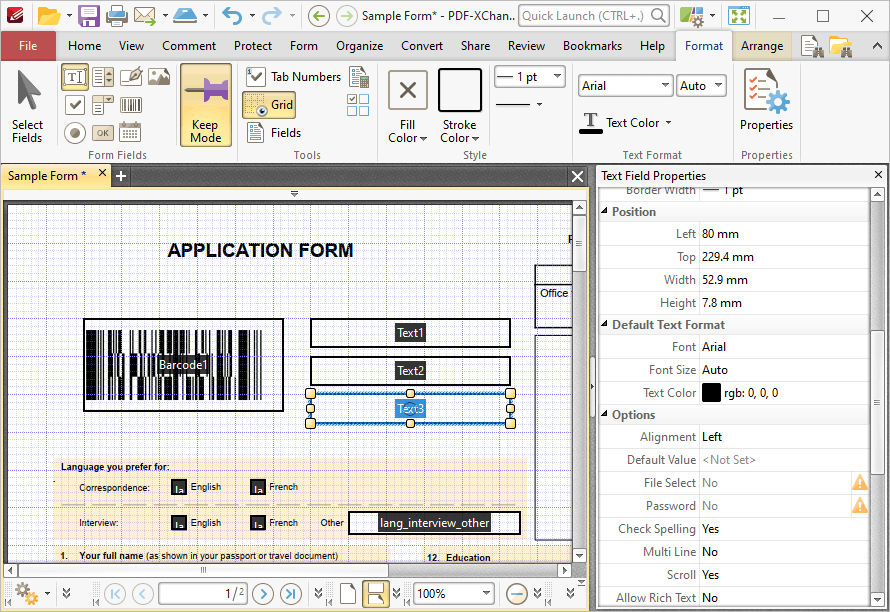
Task: Select the Dropdown field tool
Action: (103, 105)
